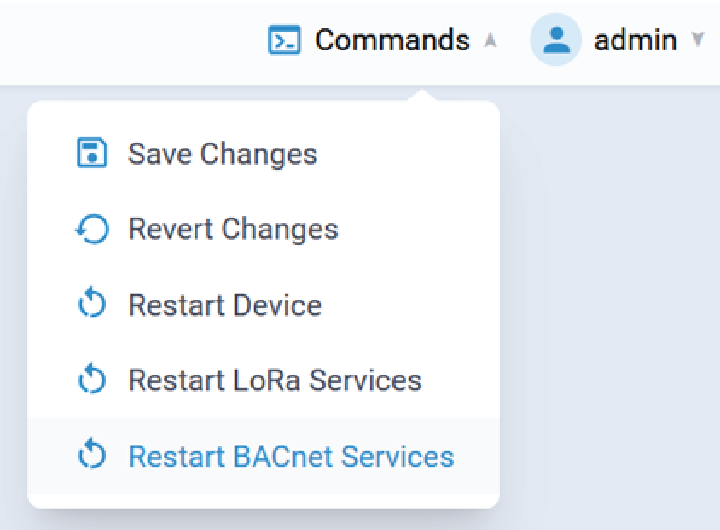Click the Restart LoRa Services rotate icon
This screenshot has height=530, width=720.
pyautogui.click(x=92, y=381)
